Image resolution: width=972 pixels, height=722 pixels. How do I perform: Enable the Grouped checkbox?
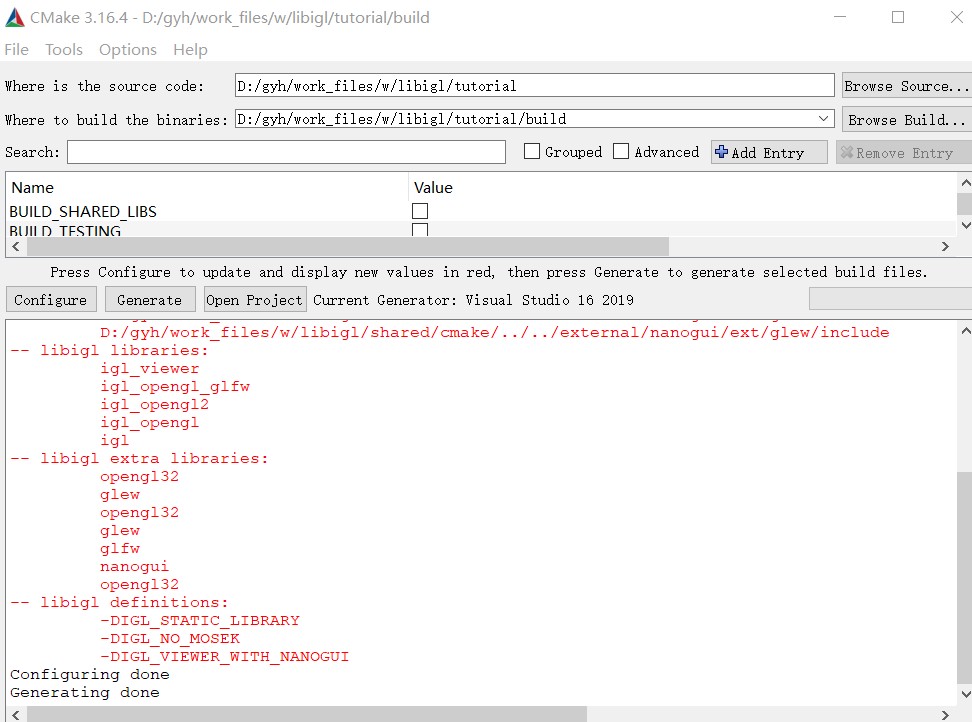point(534,152)
